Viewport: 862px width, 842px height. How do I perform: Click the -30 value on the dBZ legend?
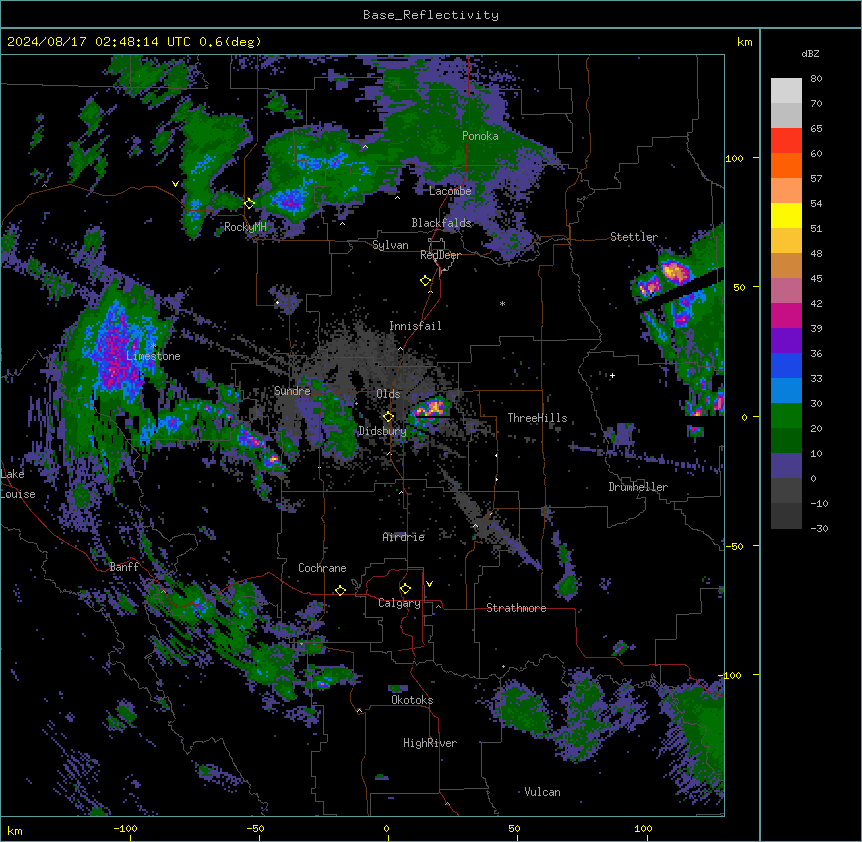click(819, 529)
